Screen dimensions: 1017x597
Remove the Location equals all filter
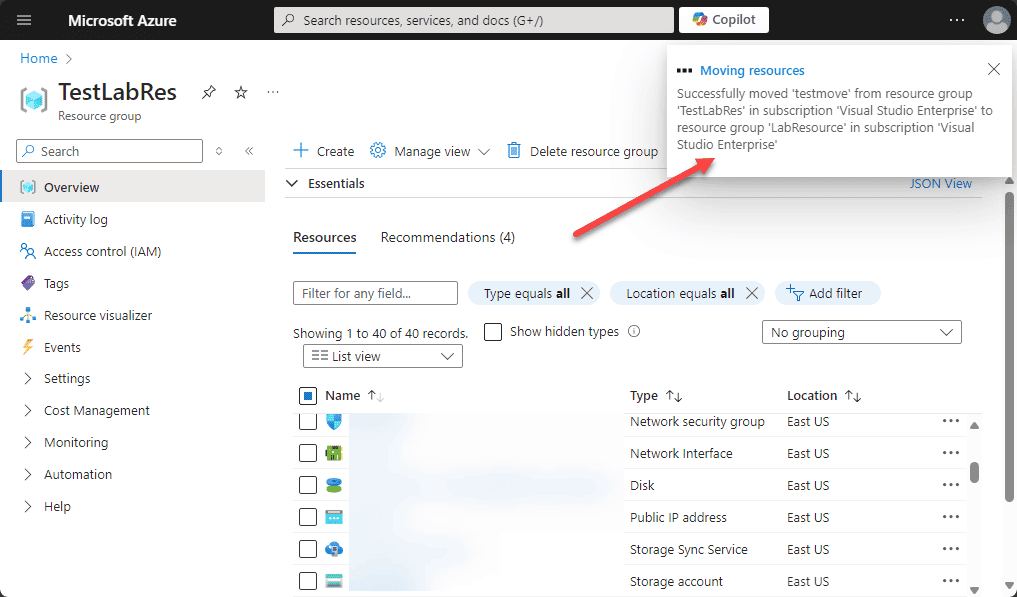[752, 293]
